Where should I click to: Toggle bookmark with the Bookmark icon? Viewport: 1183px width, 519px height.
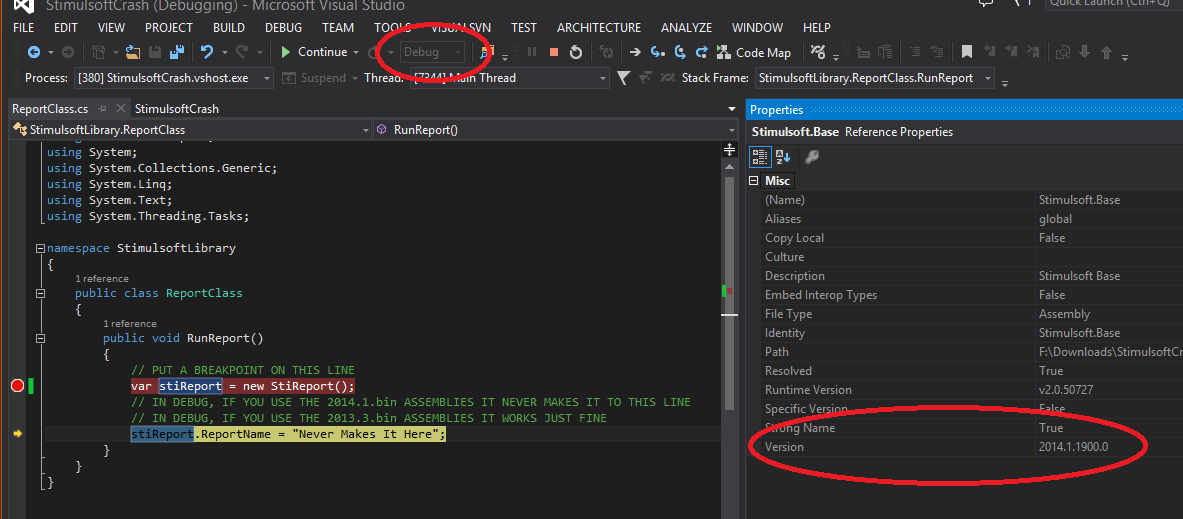point(966,52)
